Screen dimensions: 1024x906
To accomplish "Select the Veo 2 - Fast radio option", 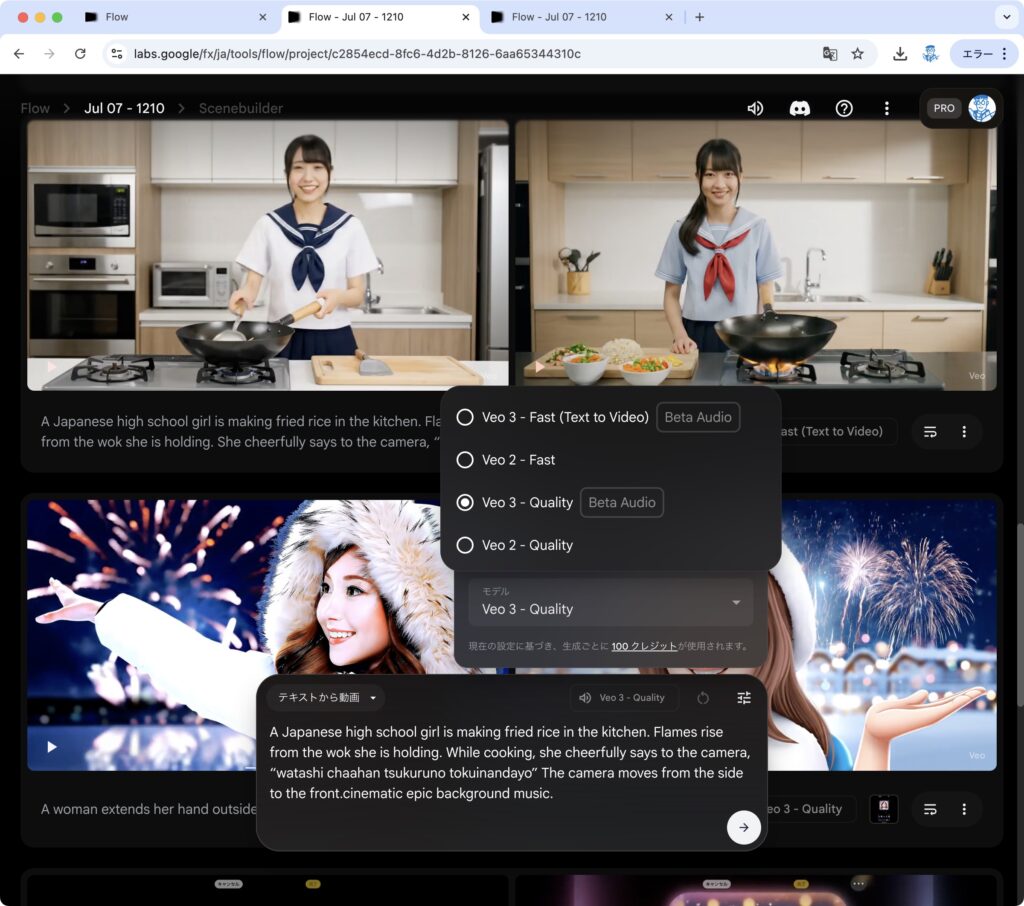I will coord(465,460).
